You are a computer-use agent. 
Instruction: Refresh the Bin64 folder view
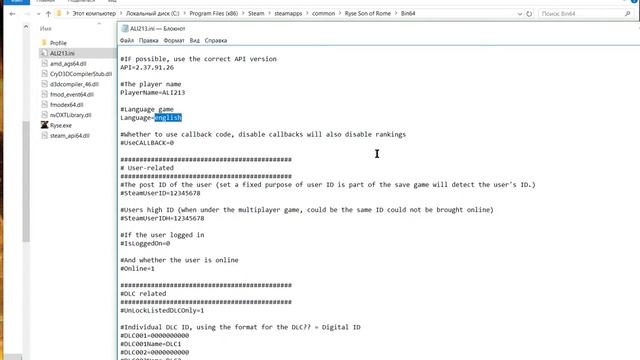coord(529,13)
